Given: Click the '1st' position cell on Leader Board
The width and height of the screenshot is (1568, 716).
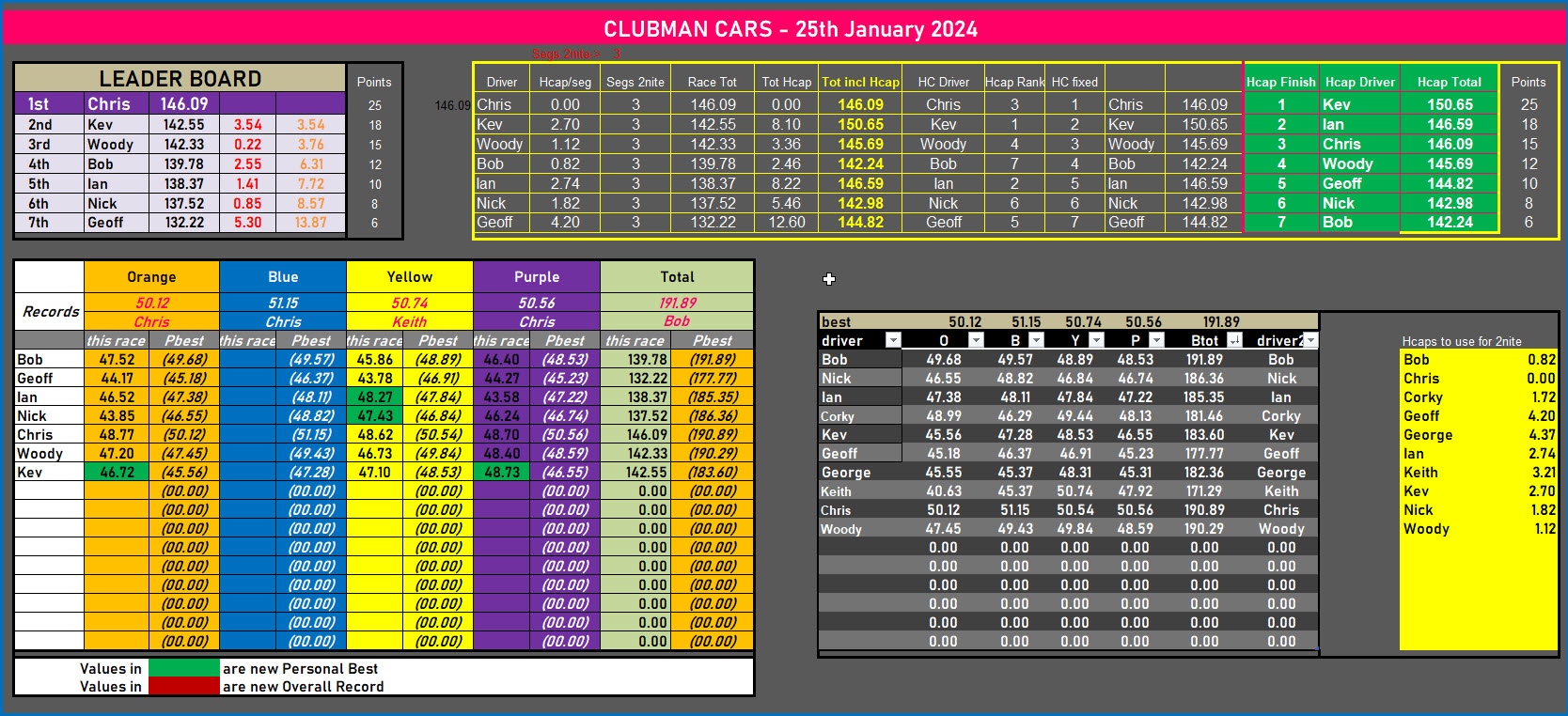Looking at the screenshot, I should point(50,103).
